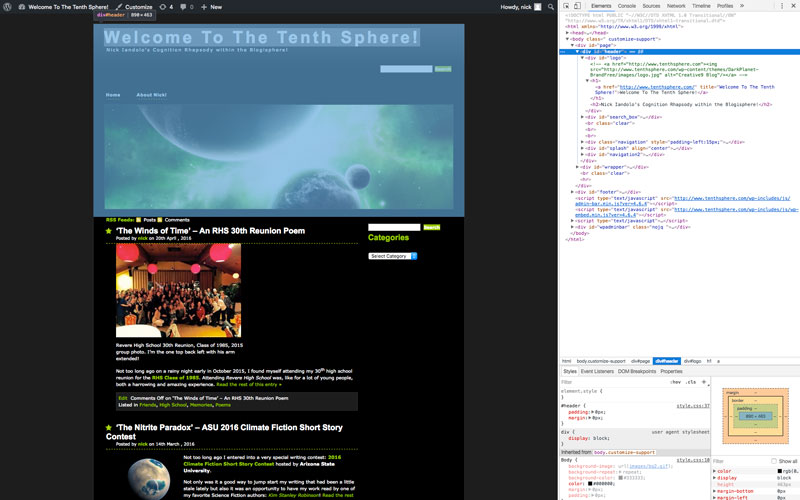Toggle the .cls element classes pane
This screenshot has height=500, width=800.
pyautogui.click(x=691, y=381)
